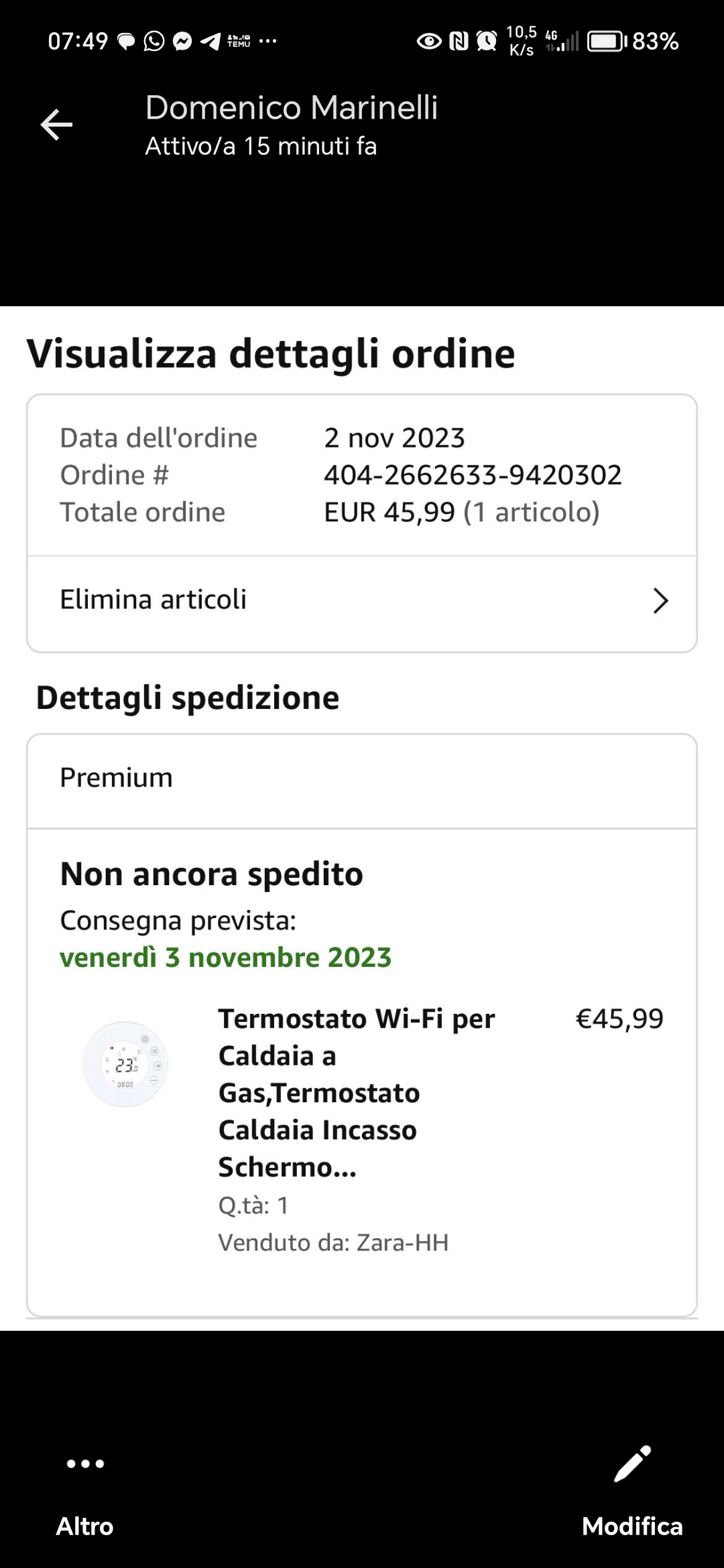Viewport: 724px width, 1568px height.
Task: Open the Altro three-dots menu
Action: click(x=85, y=1463)
